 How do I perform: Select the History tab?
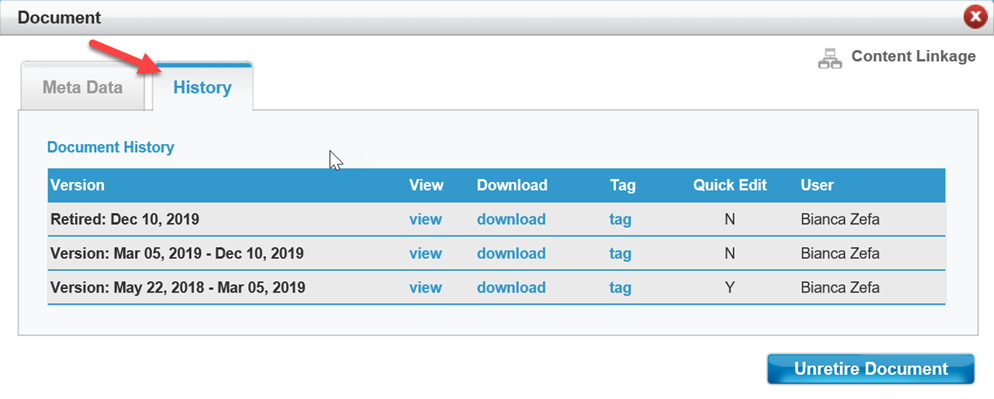pyautogui.click(x=202, y=87)
